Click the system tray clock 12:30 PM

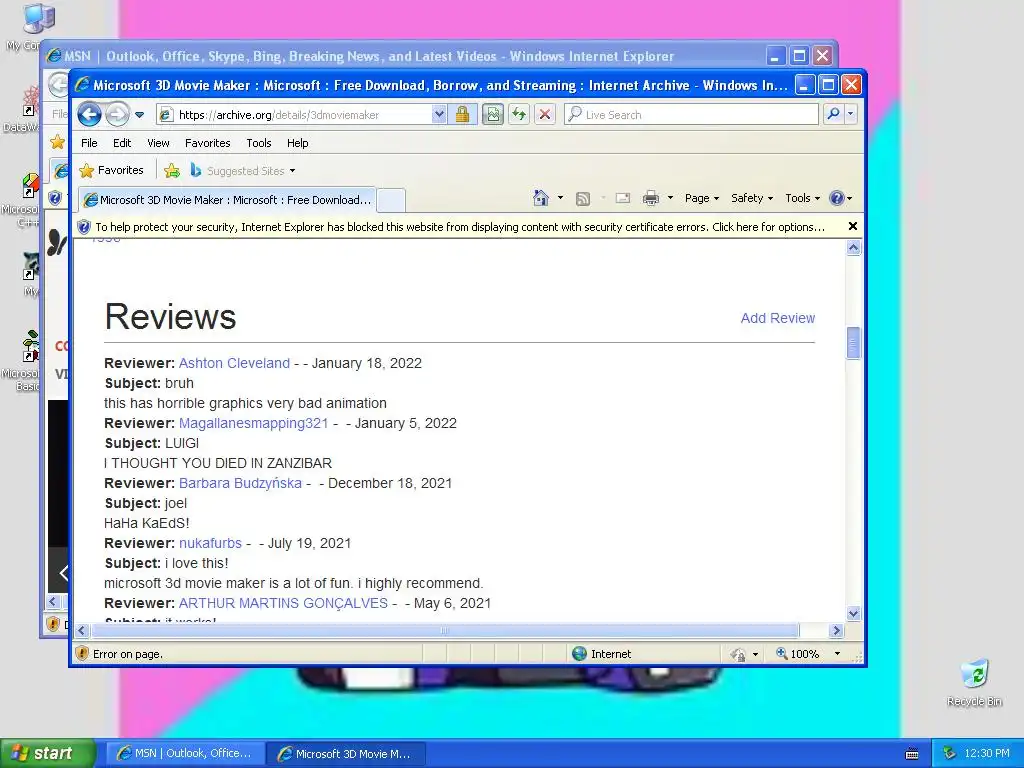click(987, 754)
